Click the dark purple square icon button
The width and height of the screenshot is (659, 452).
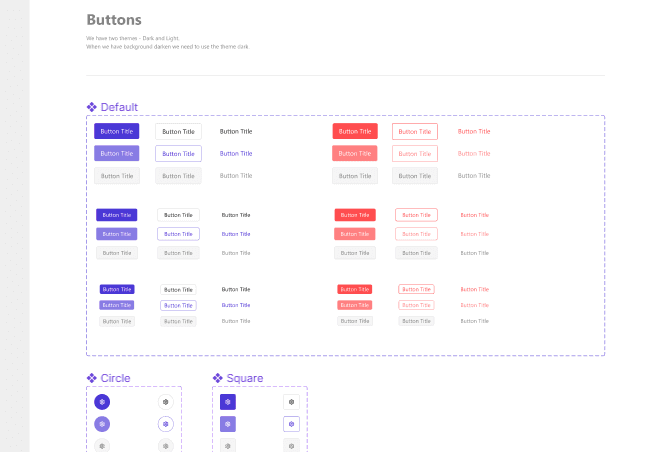click(x=228, y=402)
